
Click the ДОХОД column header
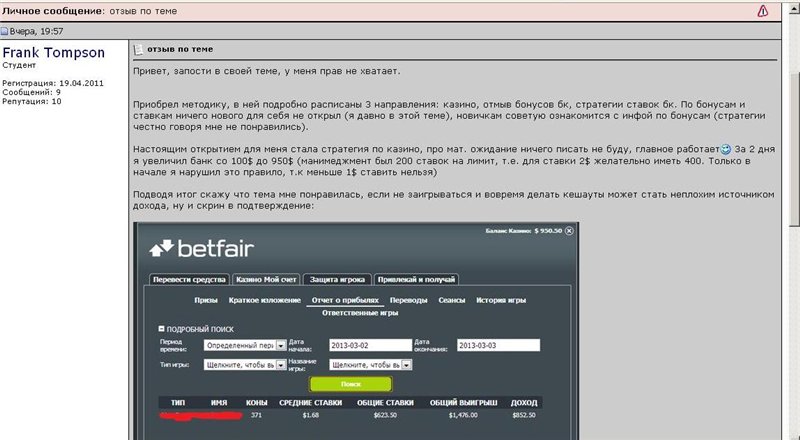click(524, 403)
